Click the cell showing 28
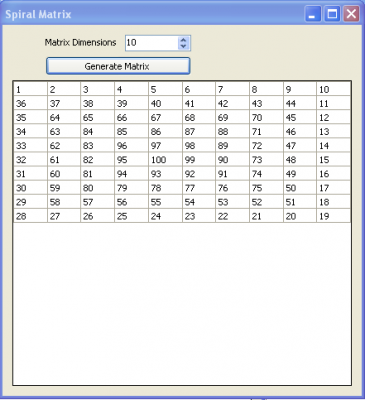 pyautogui.click(x=31, y=216)
